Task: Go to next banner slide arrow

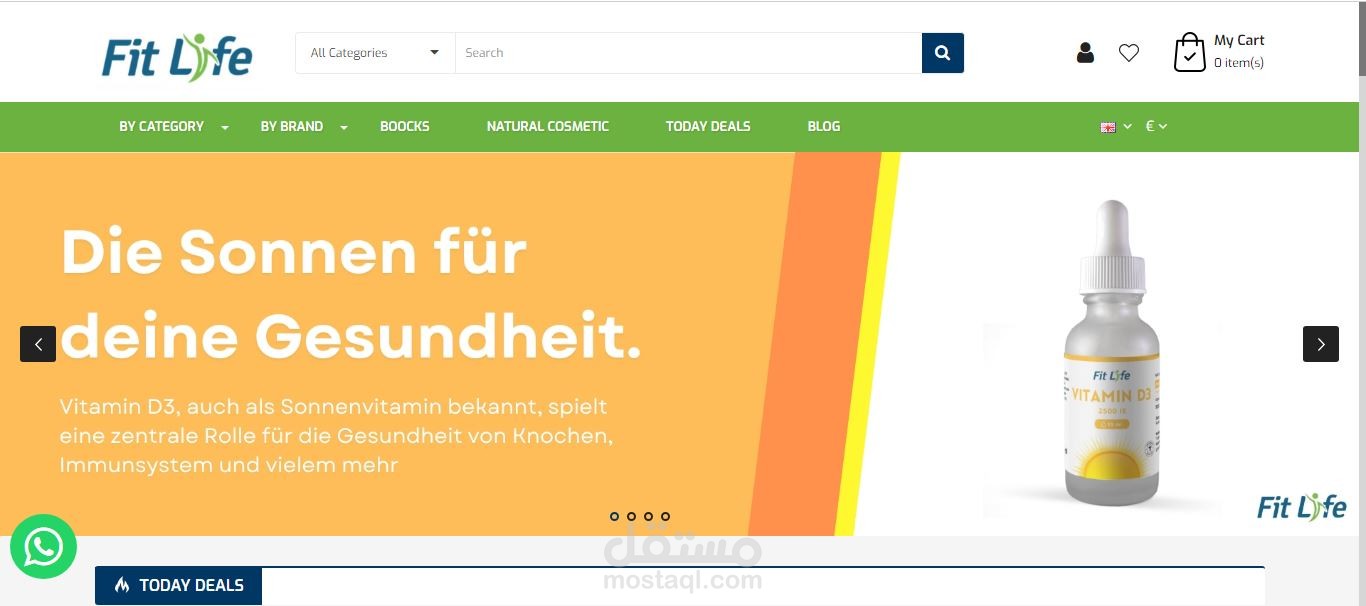Action: pyautogui.click(x=1321, y=344)
